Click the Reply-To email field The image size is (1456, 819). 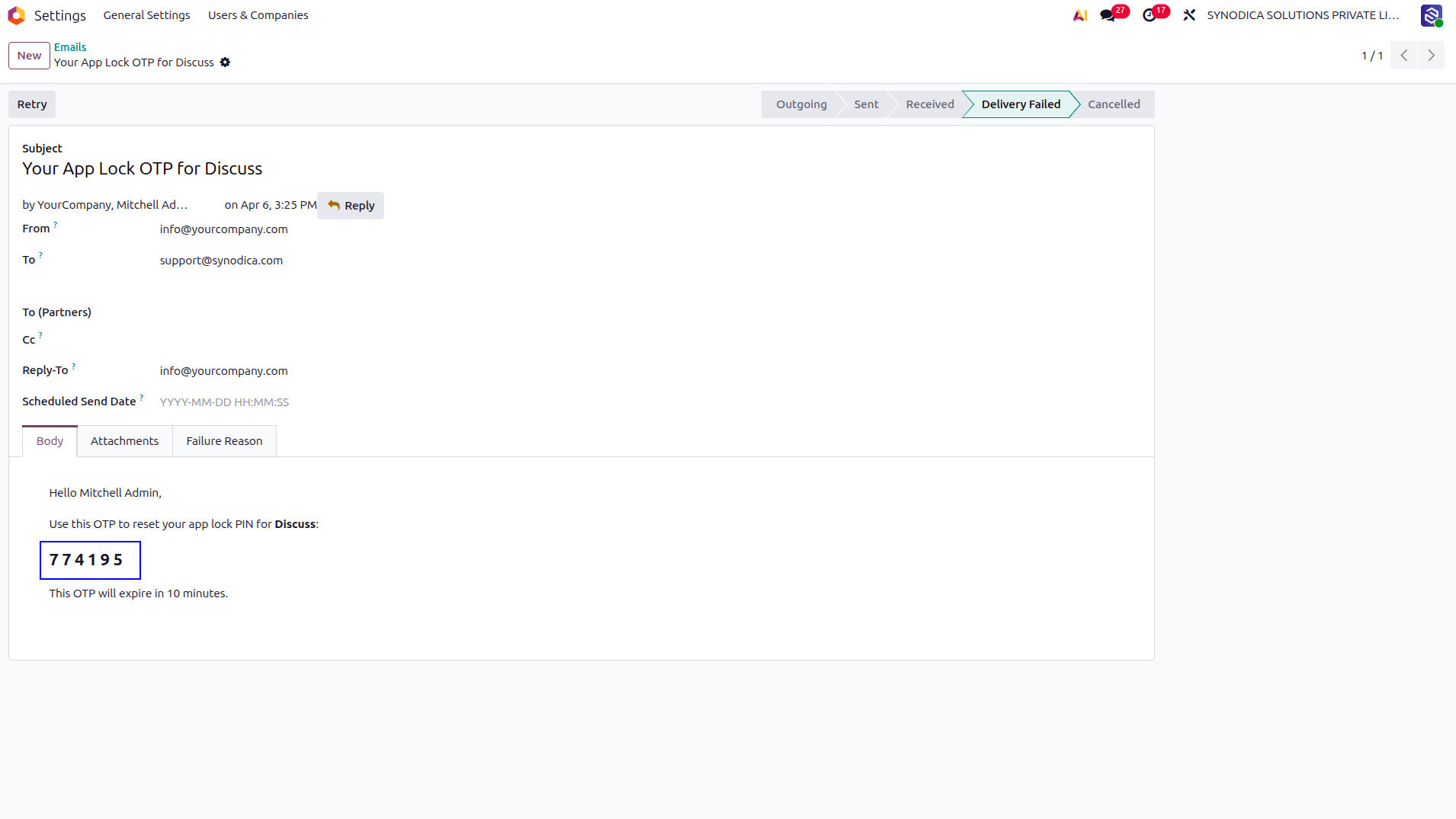[223, 371]
